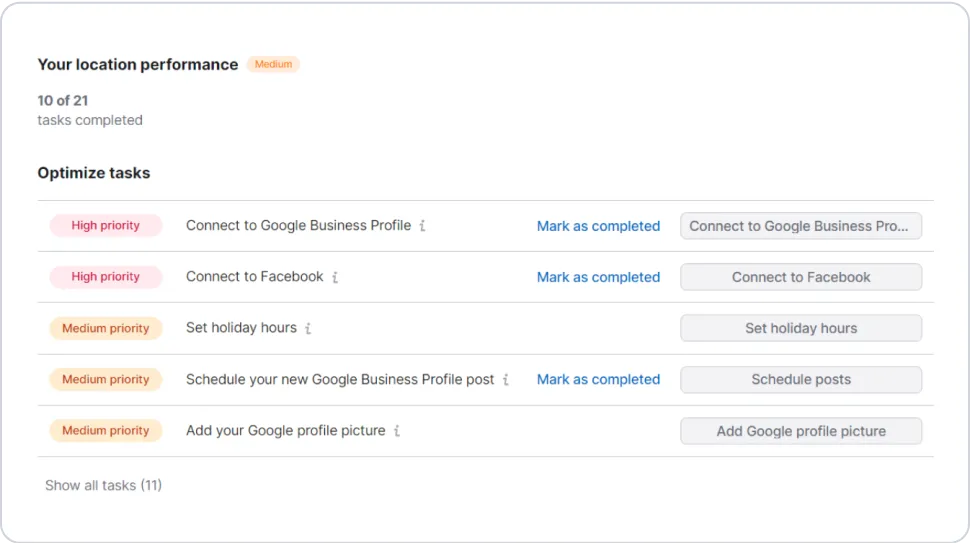Image resolution: width=970 pixels, height=543 pixels.
Task: Open info icon beside Connect to Facebook
Action: (335, 277)
